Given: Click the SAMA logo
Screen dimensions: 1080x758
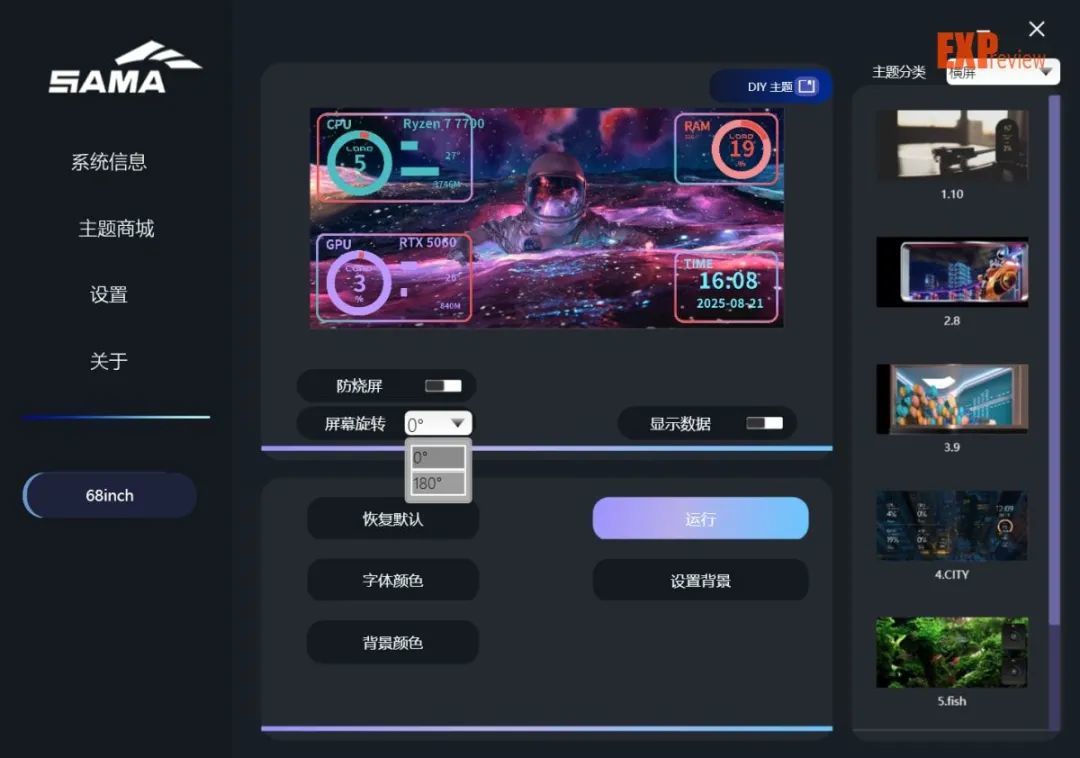Looking at the screenshot, I should tap(125, 67).
